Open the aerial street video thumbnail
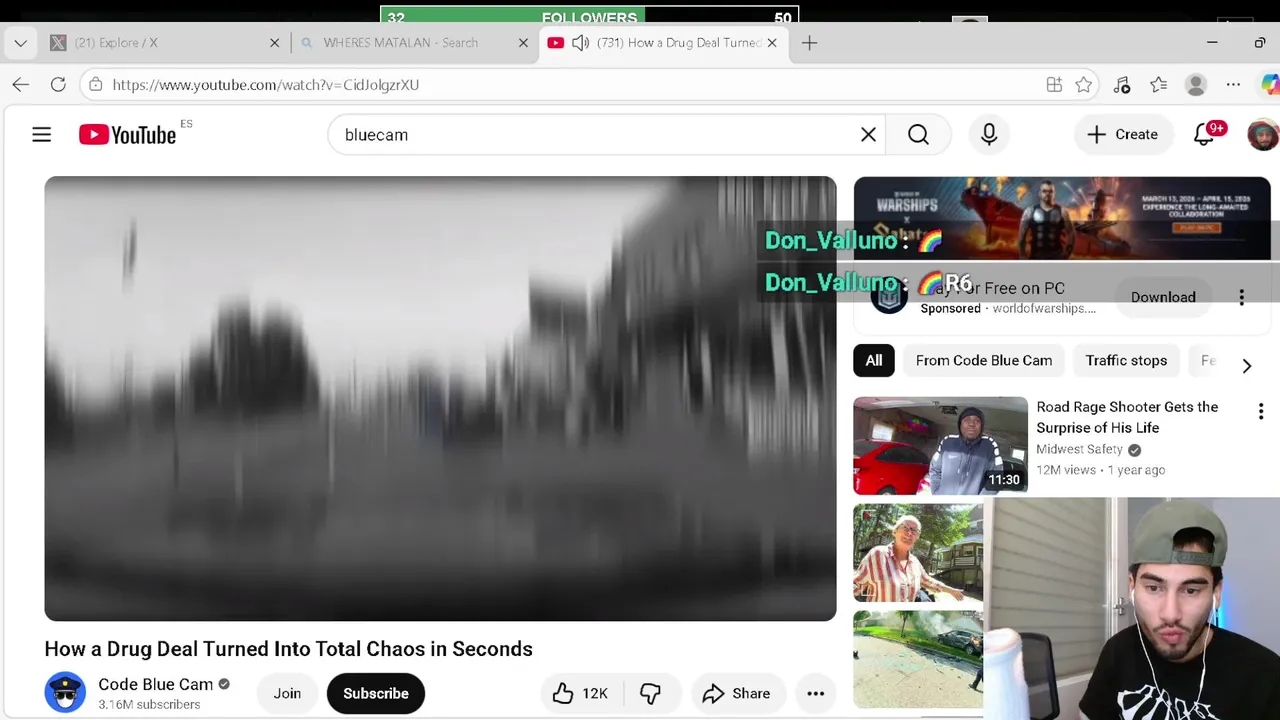Image resolution: width=1280 pixels, height=720 pixels. coord(918,659)
